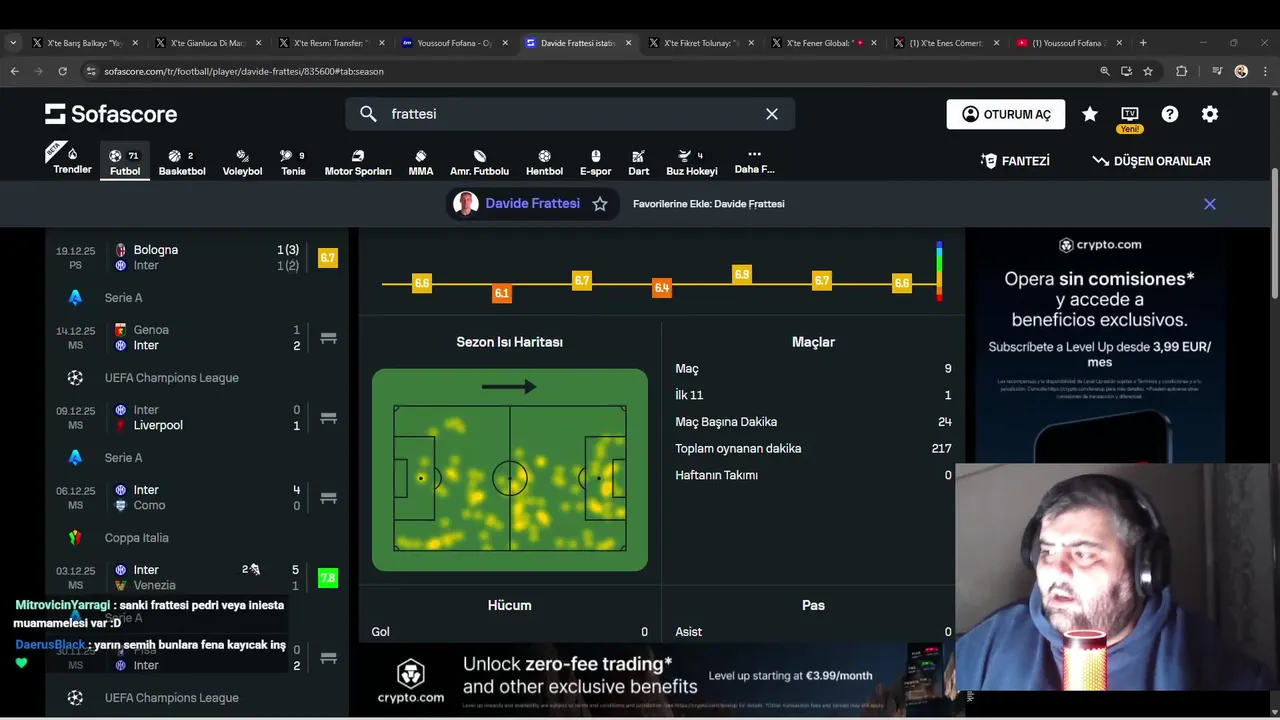Open the browser profile avatar
1280x720 pixels.
tap(1241, 71)
